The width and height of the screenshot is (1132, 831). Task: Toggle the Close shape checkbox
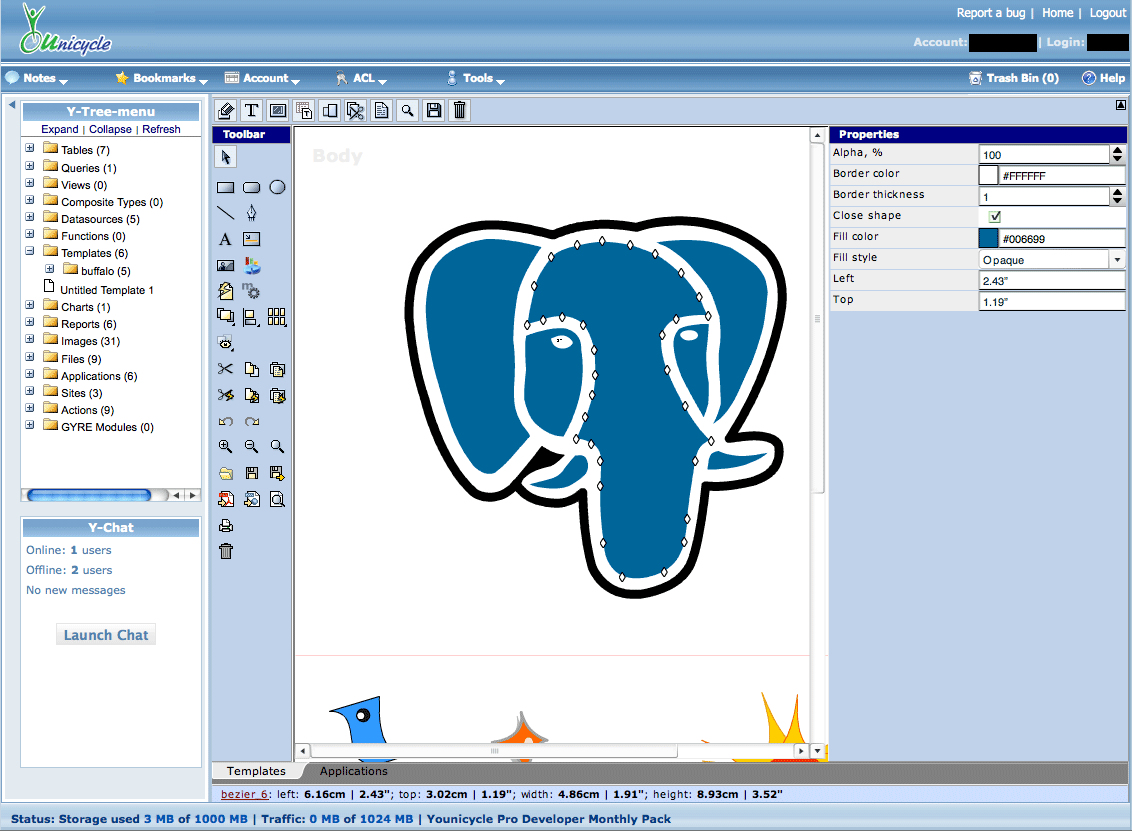(995, 217)
